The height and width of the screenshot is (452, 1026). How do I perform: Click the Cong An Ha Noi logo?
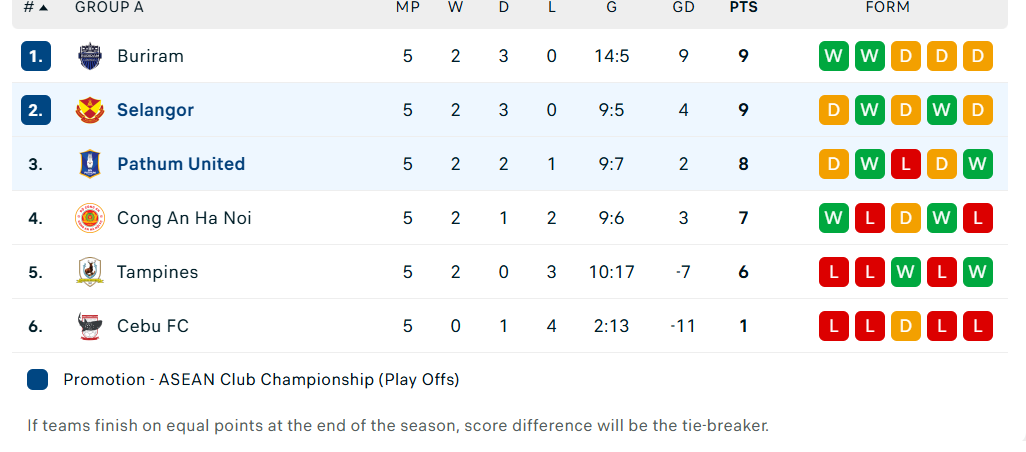[90, 218]
